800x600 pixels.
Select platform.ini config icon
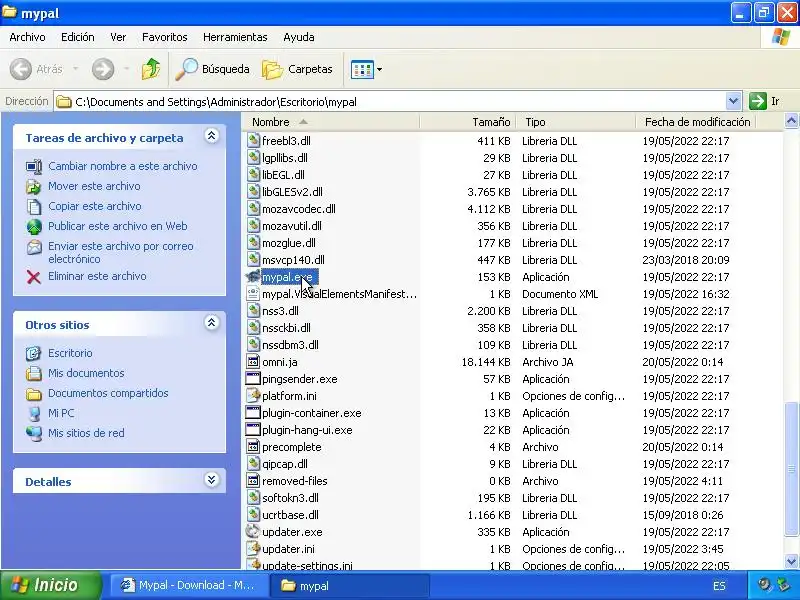[253, 396]
